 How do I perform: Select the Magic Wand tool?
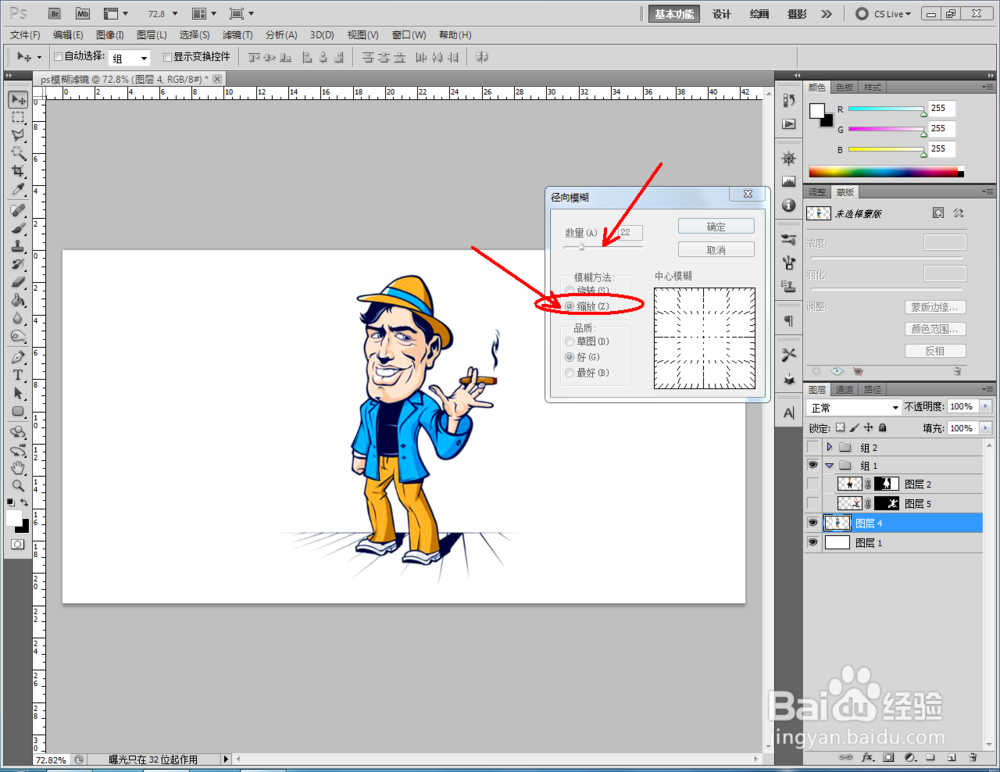point(18,153)
